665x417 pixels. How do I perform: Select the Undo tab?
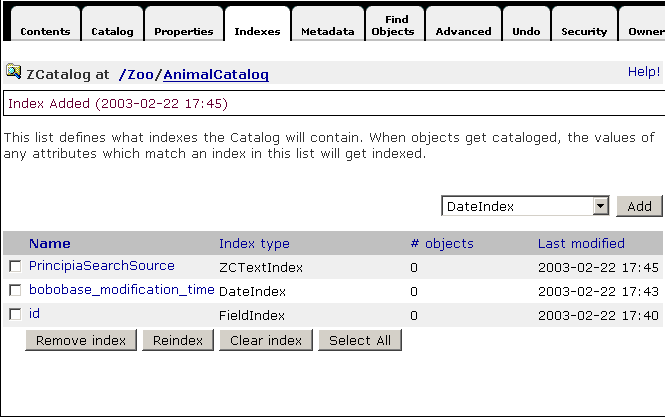526,31
